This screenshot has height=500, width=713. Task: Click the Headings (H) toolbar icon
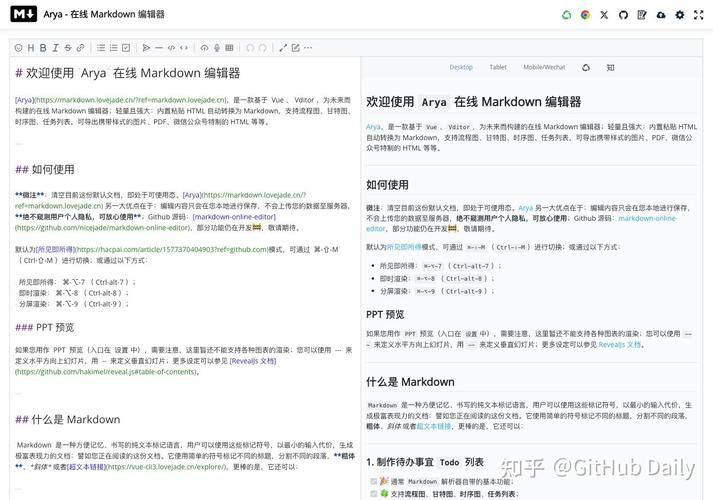coord(31,48)
